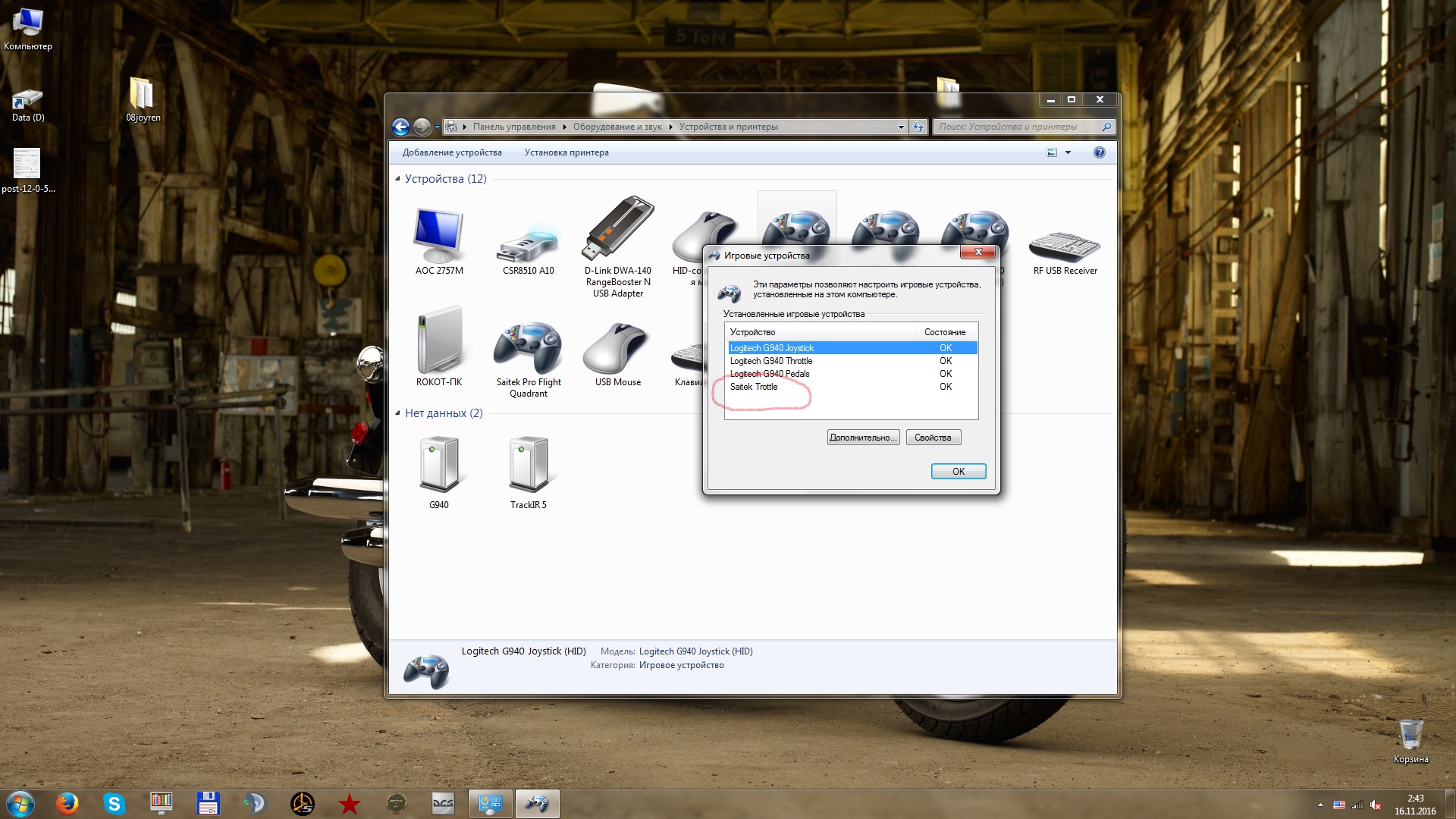Select Logitech G940 Joystick row
Image resolution: width=1456 pixels, height=819 pixels.
click(852, 348)
